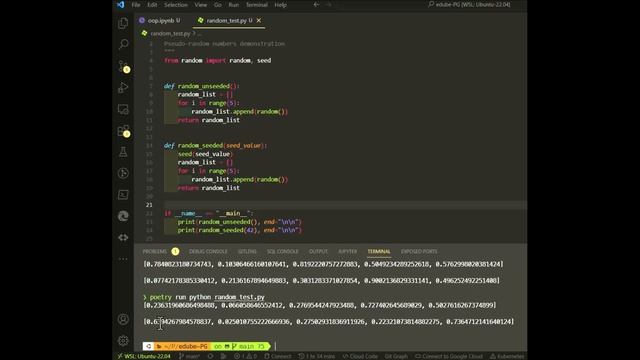Screen dimensions: 640x360
Task: Open the Explorer view in activity bar
Action: (x=123, y=23)
